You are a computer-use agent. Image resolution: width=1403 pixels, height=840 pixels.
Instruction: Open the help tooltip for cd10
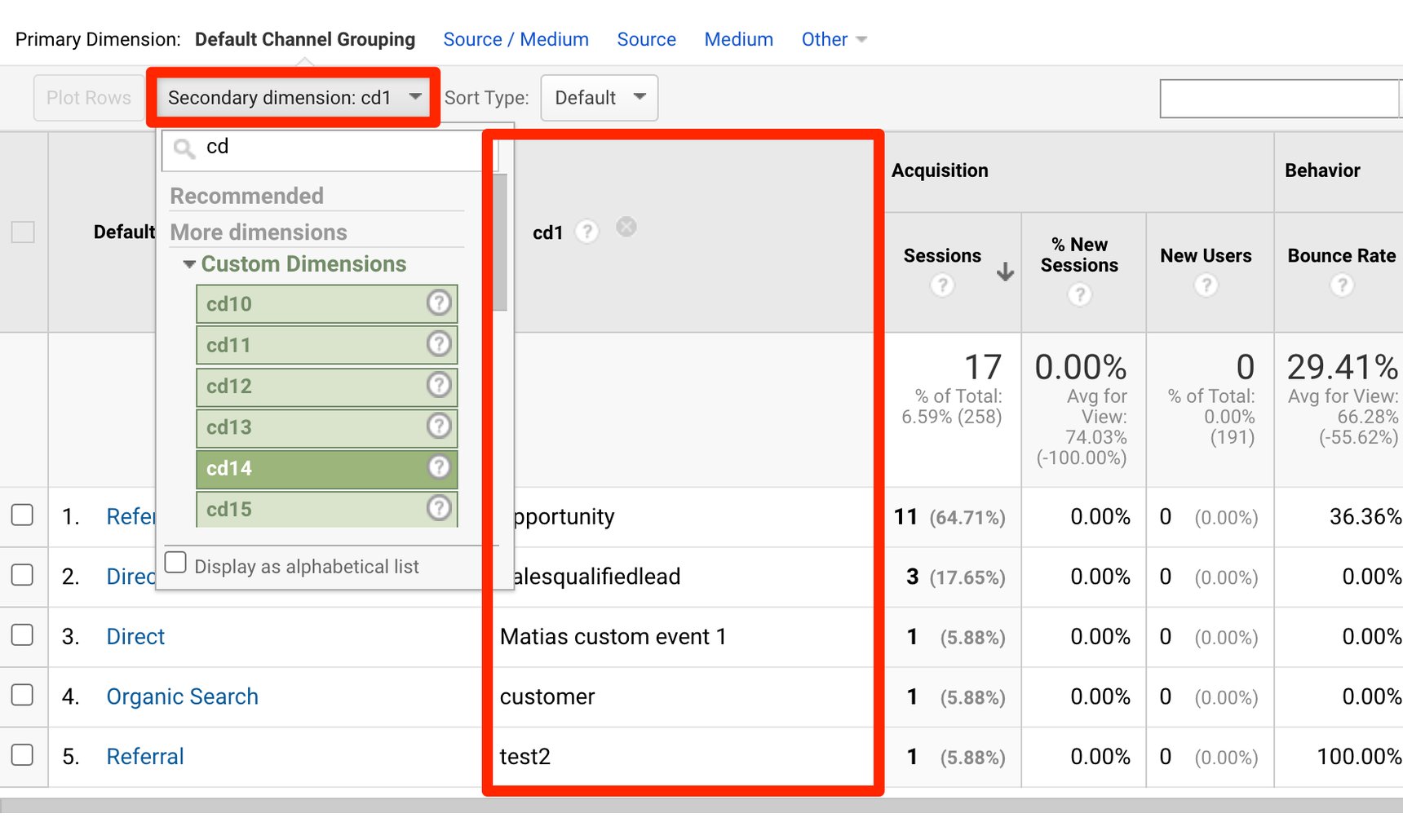click(440, 303)
